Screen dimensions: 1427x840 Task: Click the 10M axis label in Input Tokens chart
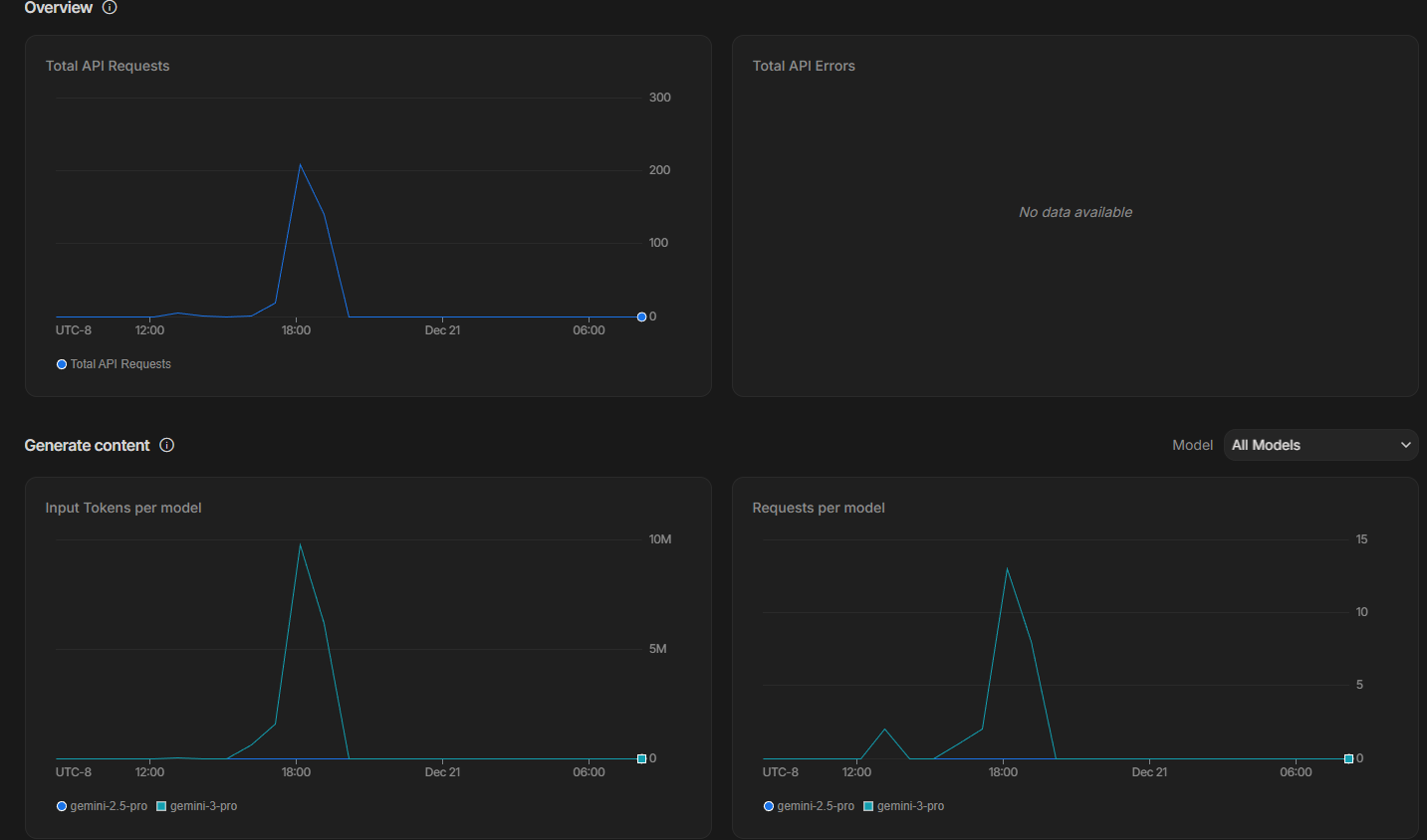pos(660,539)
